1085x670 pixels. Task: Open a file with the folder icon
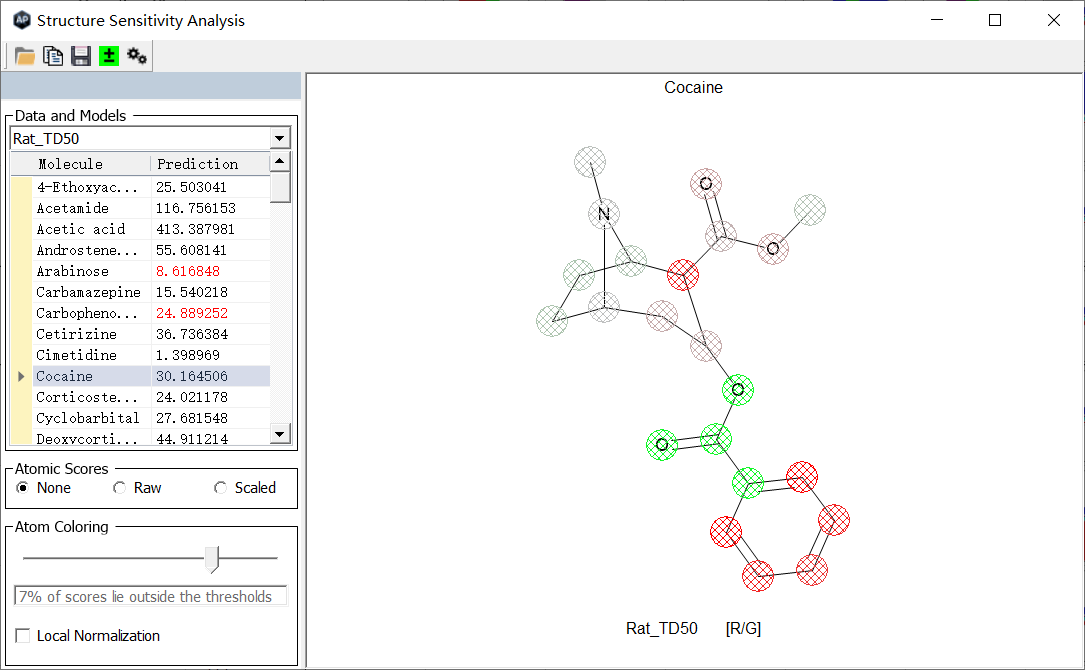point(25,56)
